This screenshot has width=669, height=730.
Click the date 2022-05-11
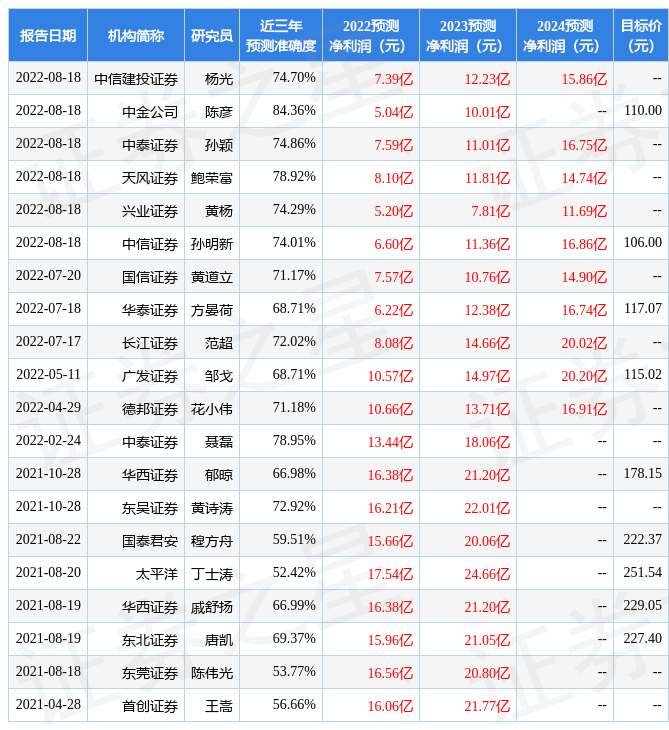[x=48, y=375]
